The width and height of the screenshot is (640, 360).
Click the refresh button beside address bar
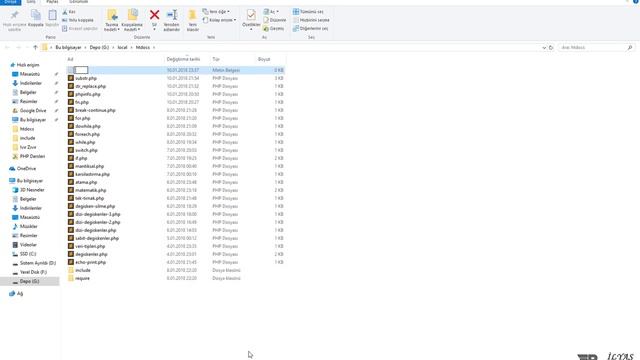551,48
